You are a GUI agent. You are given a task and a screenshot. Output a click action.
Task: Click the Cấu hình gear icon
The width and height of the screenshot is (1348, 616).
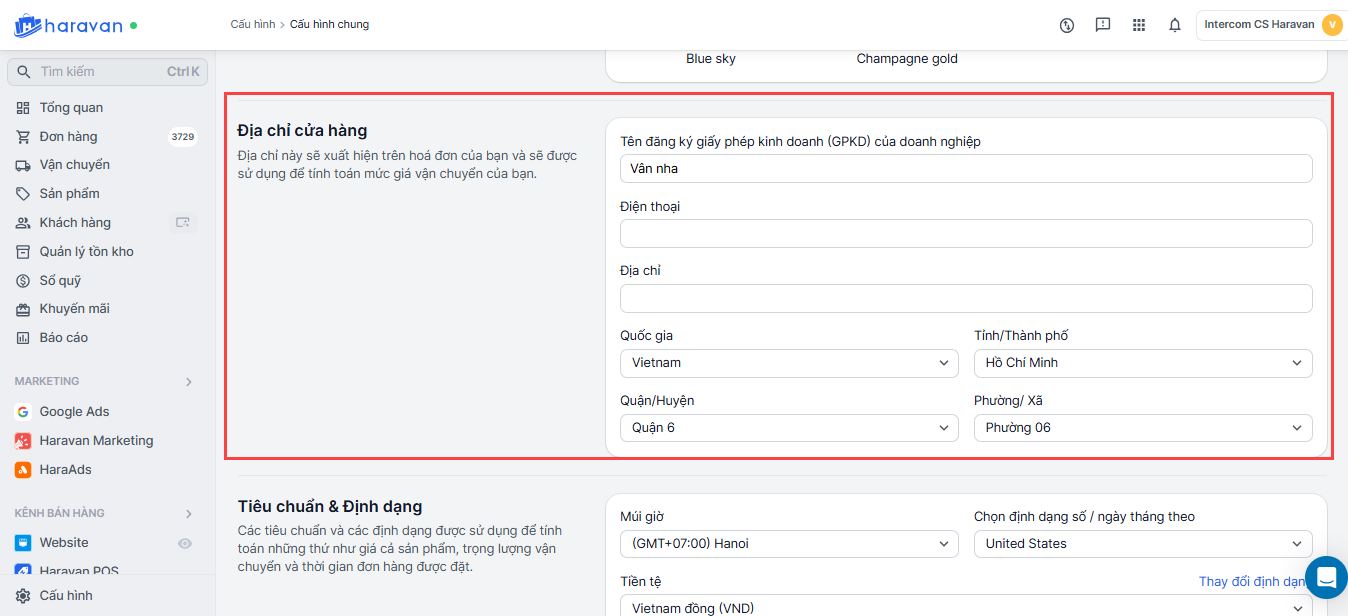[x=23, y=596]
